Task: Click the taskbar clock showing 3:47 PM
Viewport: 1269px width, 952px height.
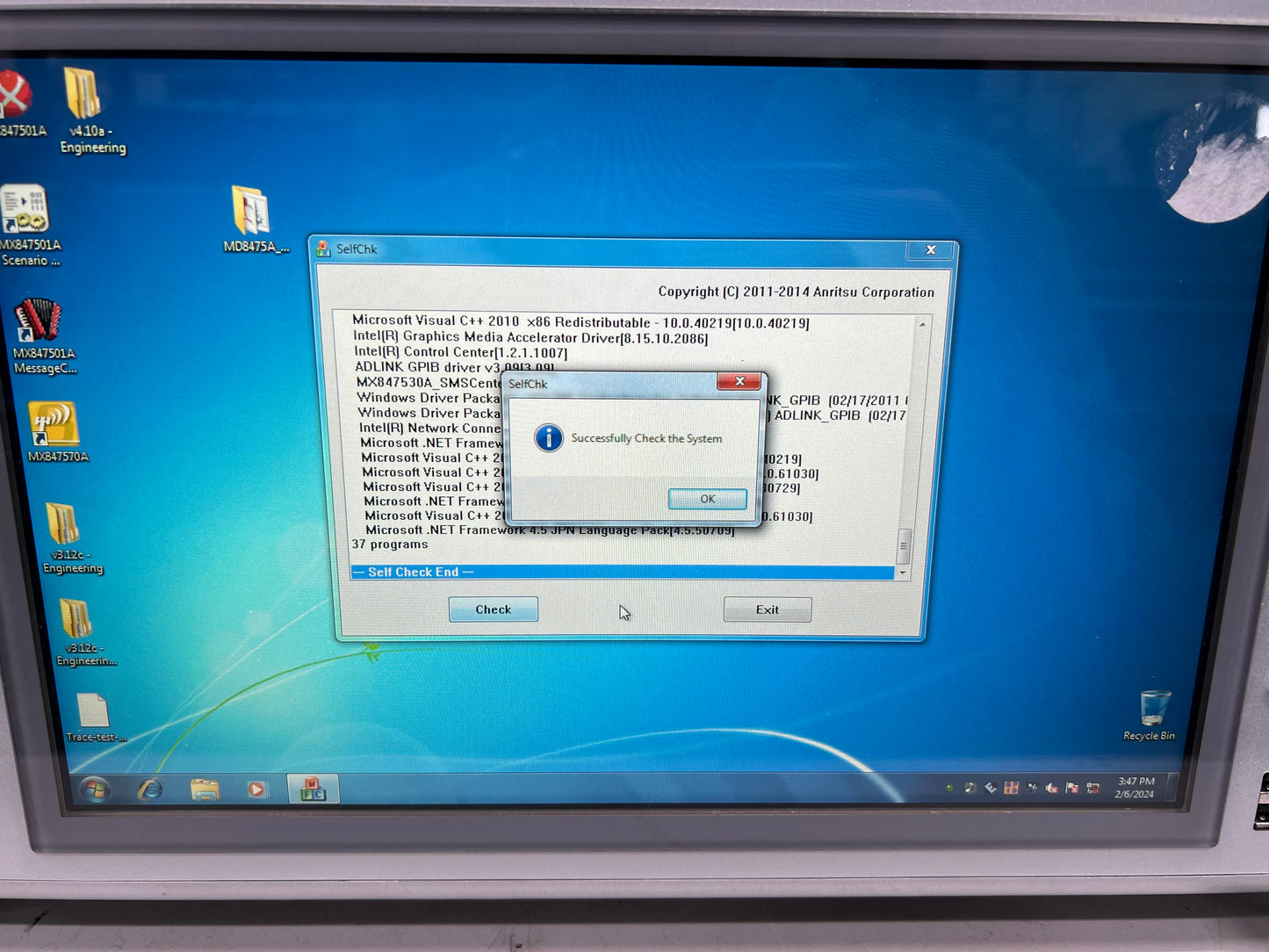Action: click(1135, 787)
